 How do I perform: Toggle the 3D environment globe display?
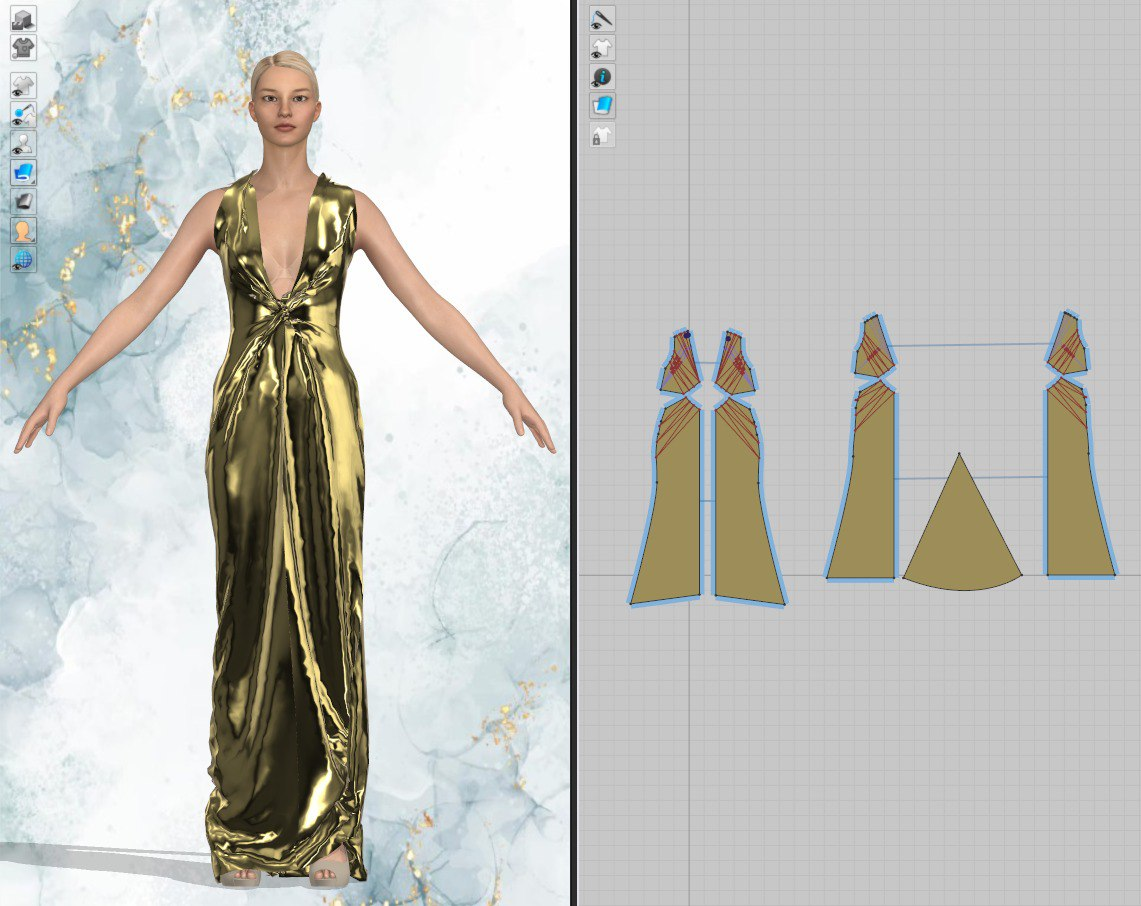tap(23, 260)
